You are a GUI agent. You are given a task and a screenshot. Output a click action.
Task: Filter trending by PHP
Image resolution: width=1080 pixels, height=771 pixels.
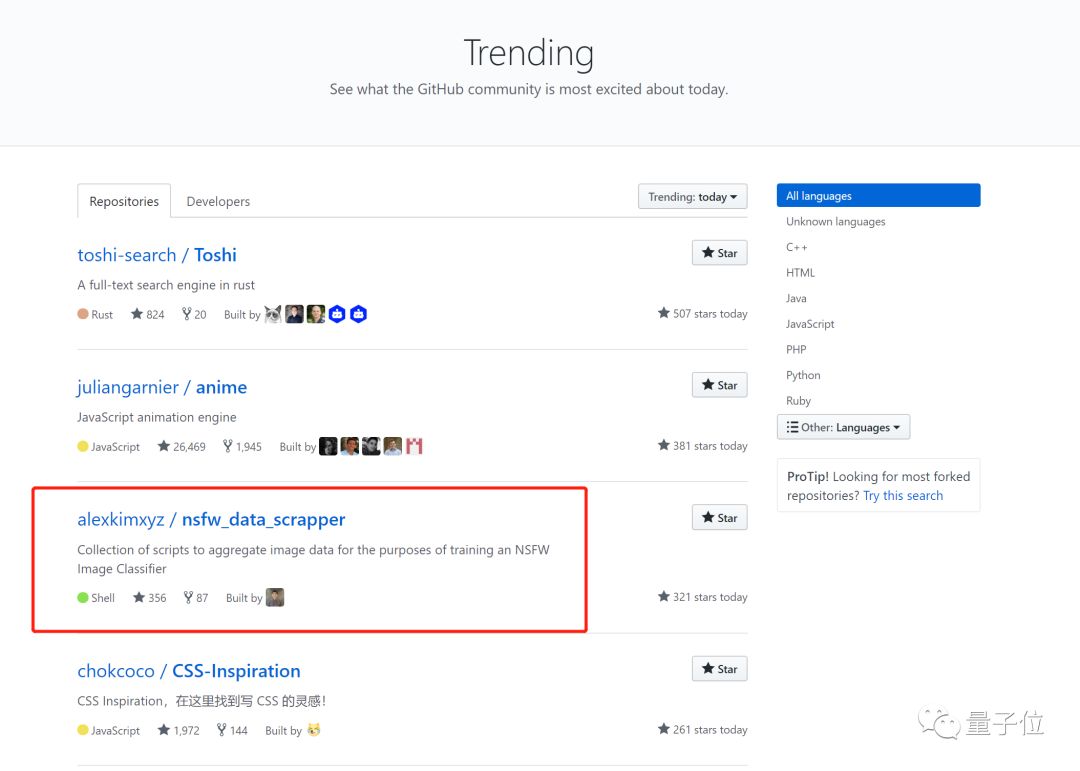tap(796, 349)
